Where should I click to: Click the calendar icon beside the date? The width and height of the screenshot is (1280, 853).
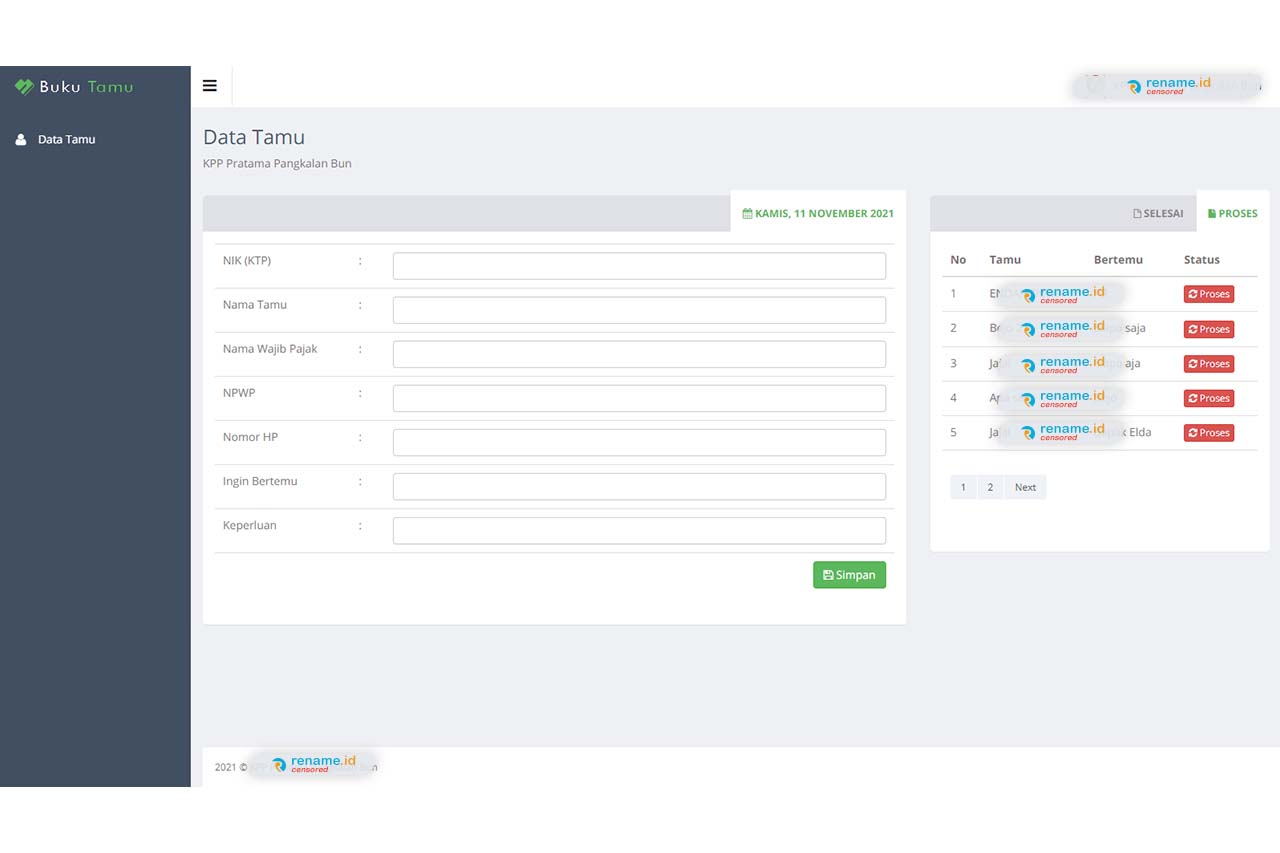747,213
